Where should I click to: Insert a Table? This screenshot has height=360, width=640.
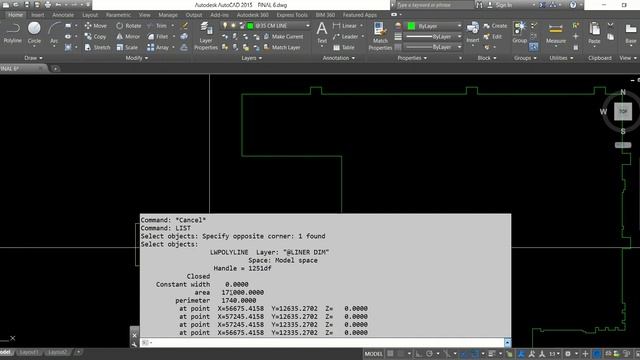(344, 47)
